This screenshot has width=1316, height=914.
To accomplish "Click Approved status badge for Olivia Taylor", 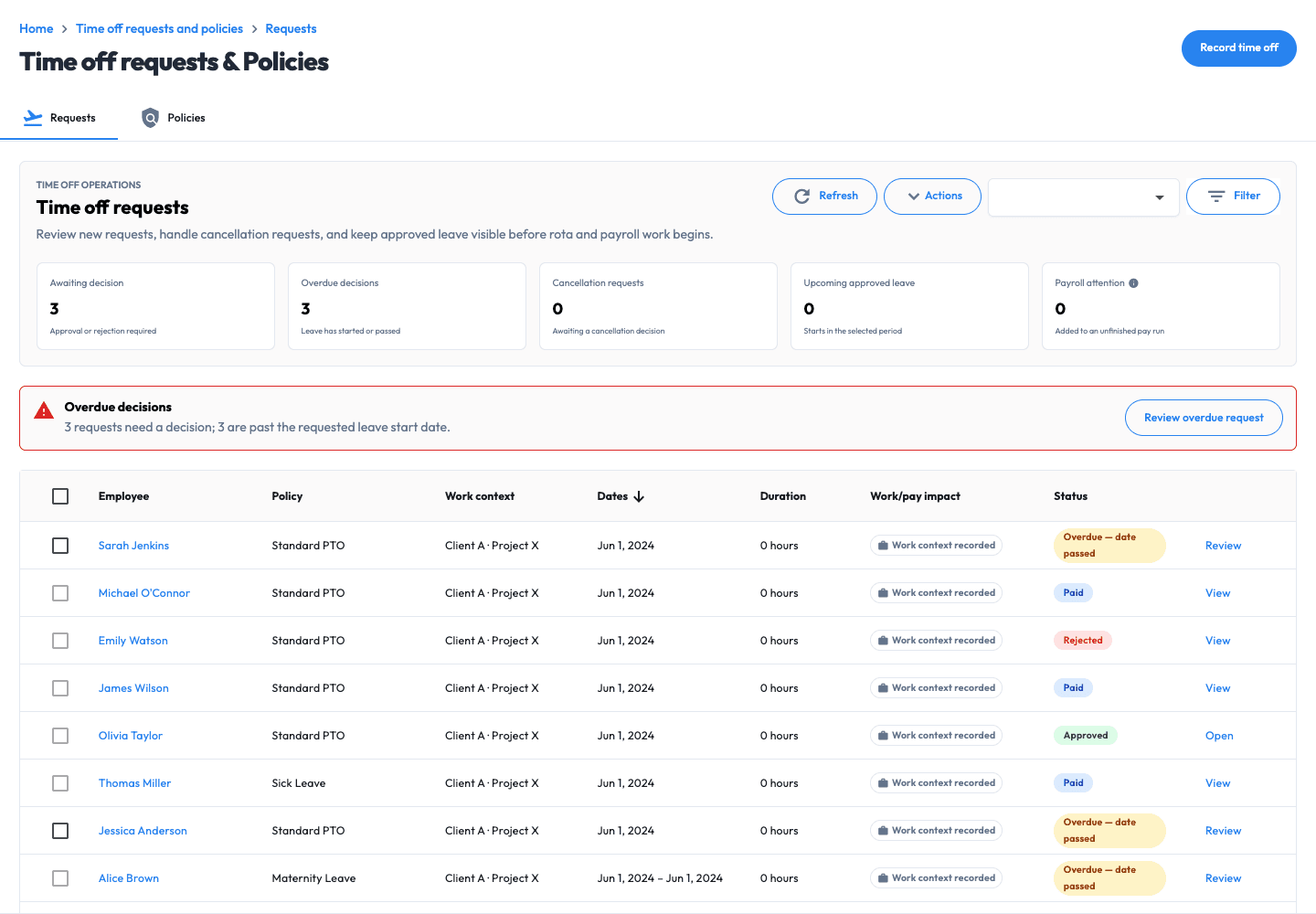I will point(1086,736).
